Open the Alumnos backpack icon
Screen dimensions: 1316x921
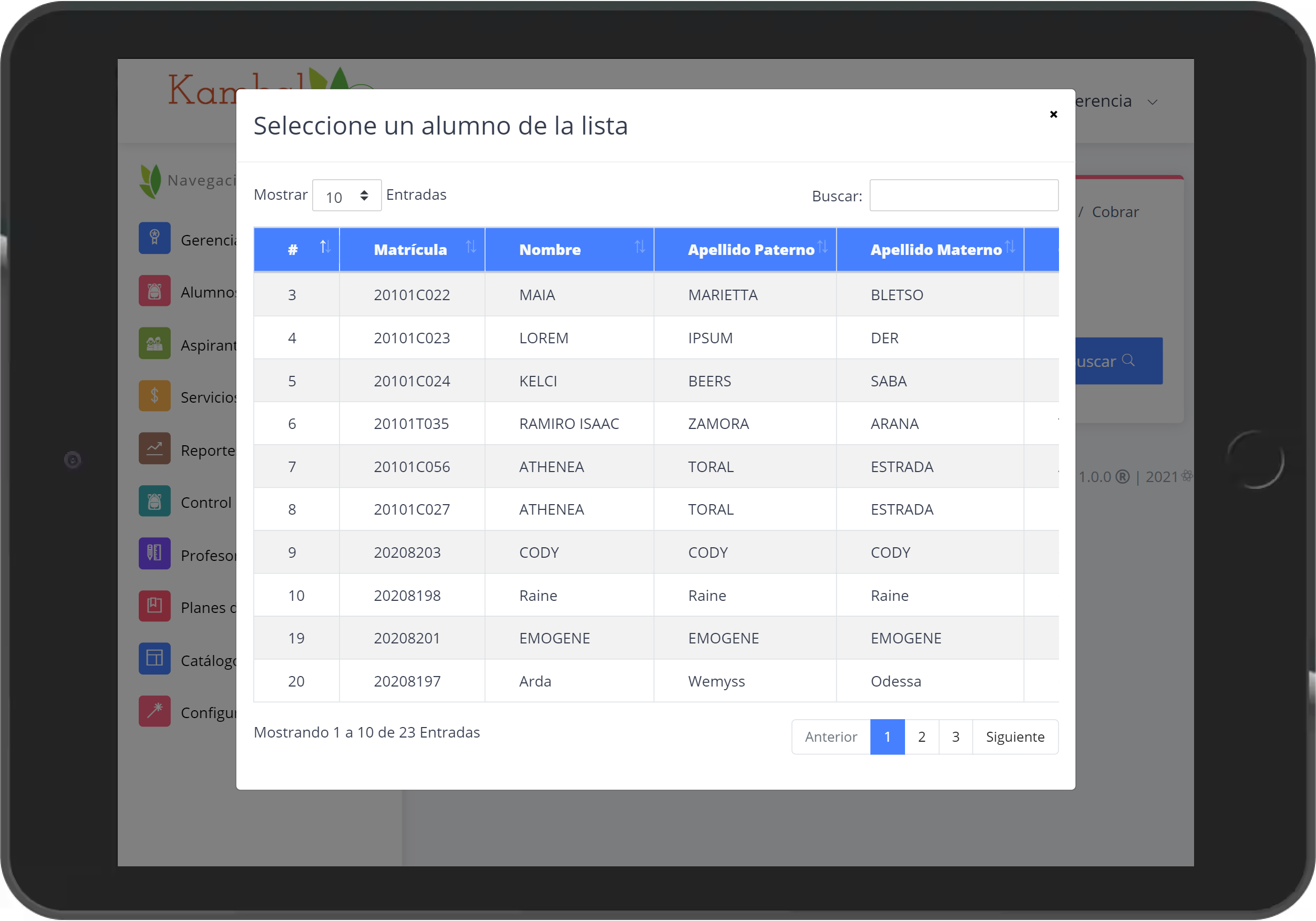click(154, 291)
